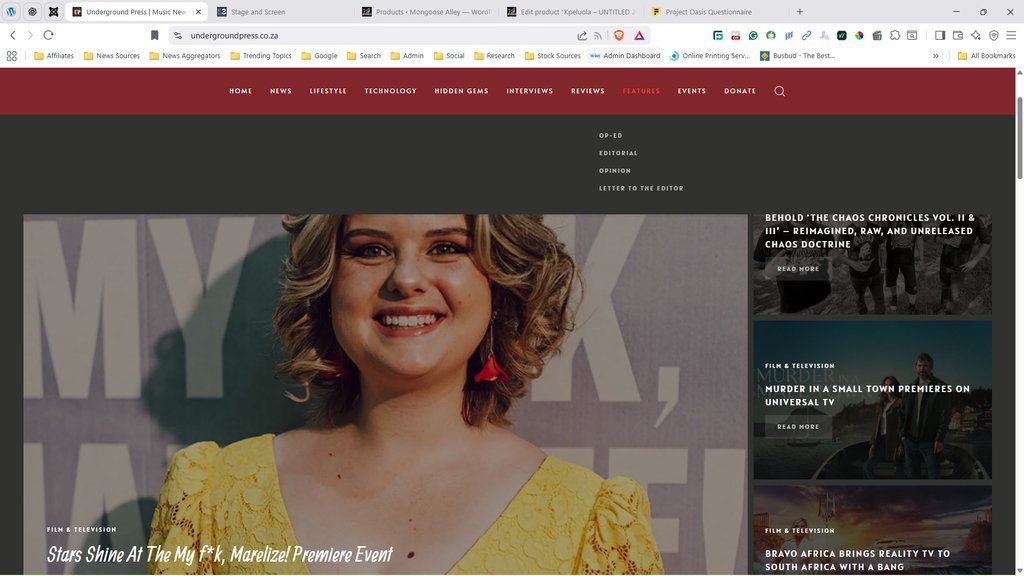Open the pinned WordPress tab
1024x576 pixels.
pos(11,12)
